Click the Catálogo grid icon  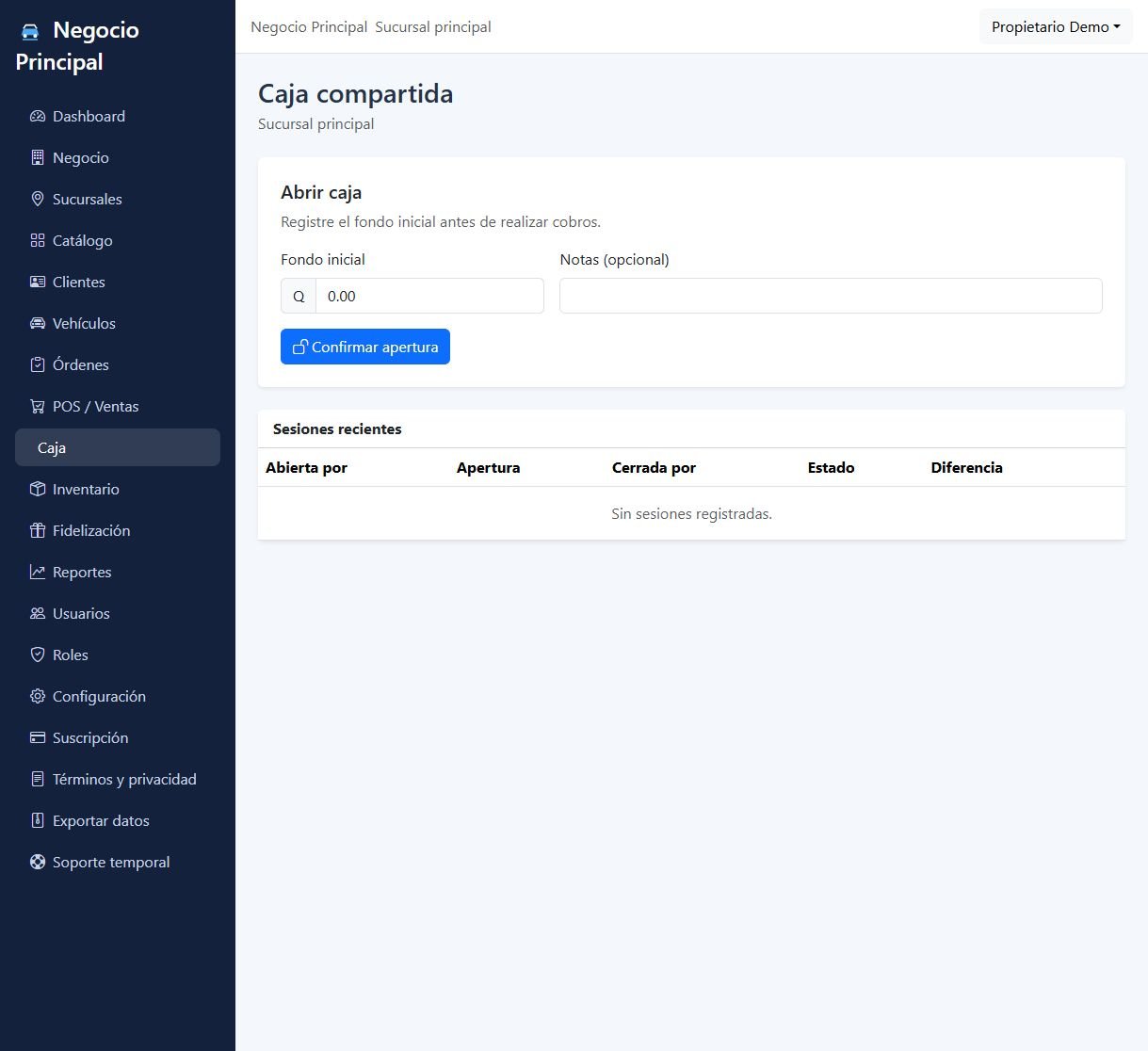tap(38, 241)
